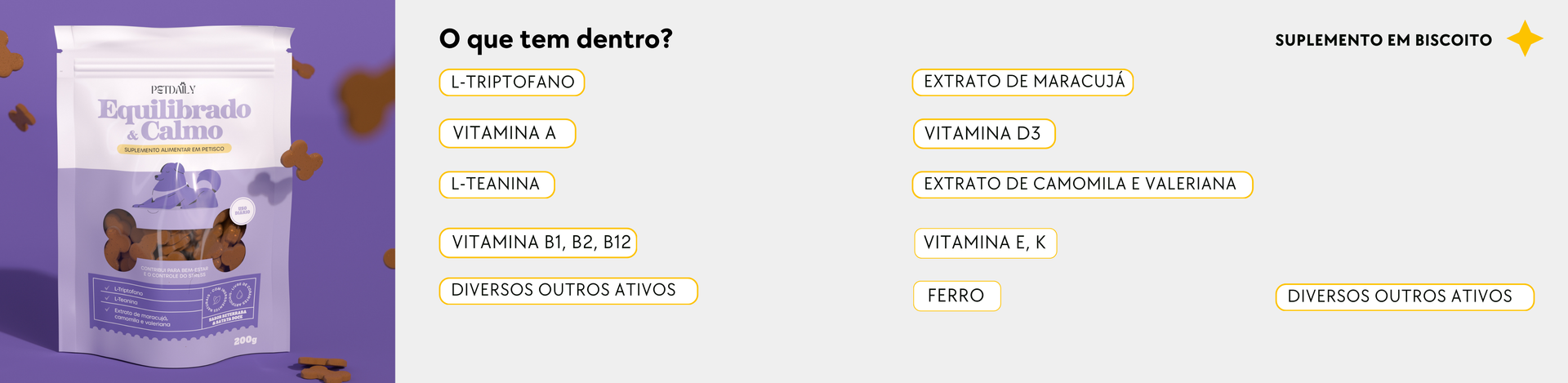Viewport: 1568px width, 383px height.
Task: Click the SUPLEMENTO EM BISCOITO label
Action: coord(1383,40)
